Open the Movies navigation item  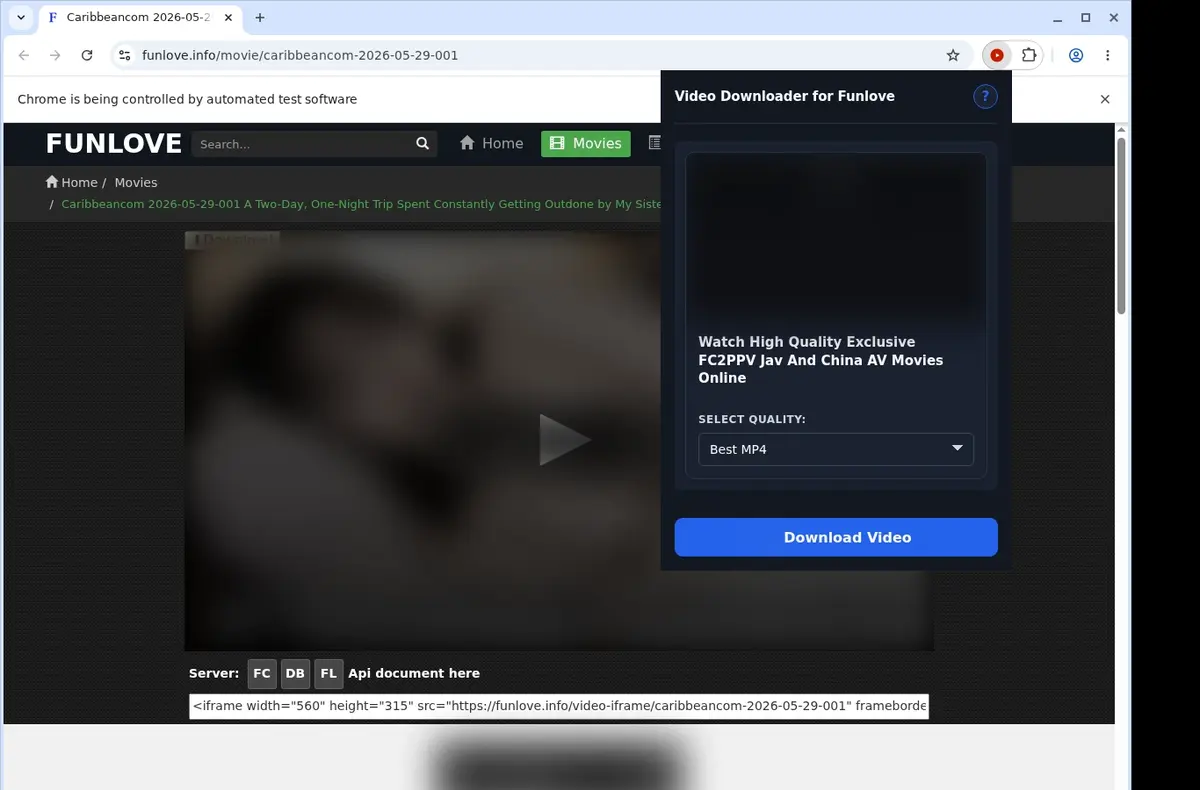coord(586,144)
